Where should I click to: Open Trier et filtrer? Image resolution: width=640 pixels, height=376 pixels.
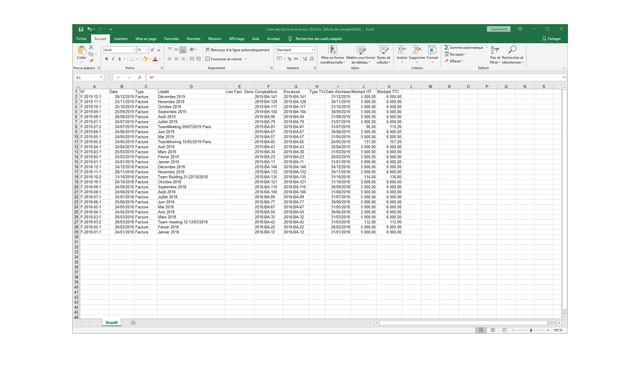495,55
